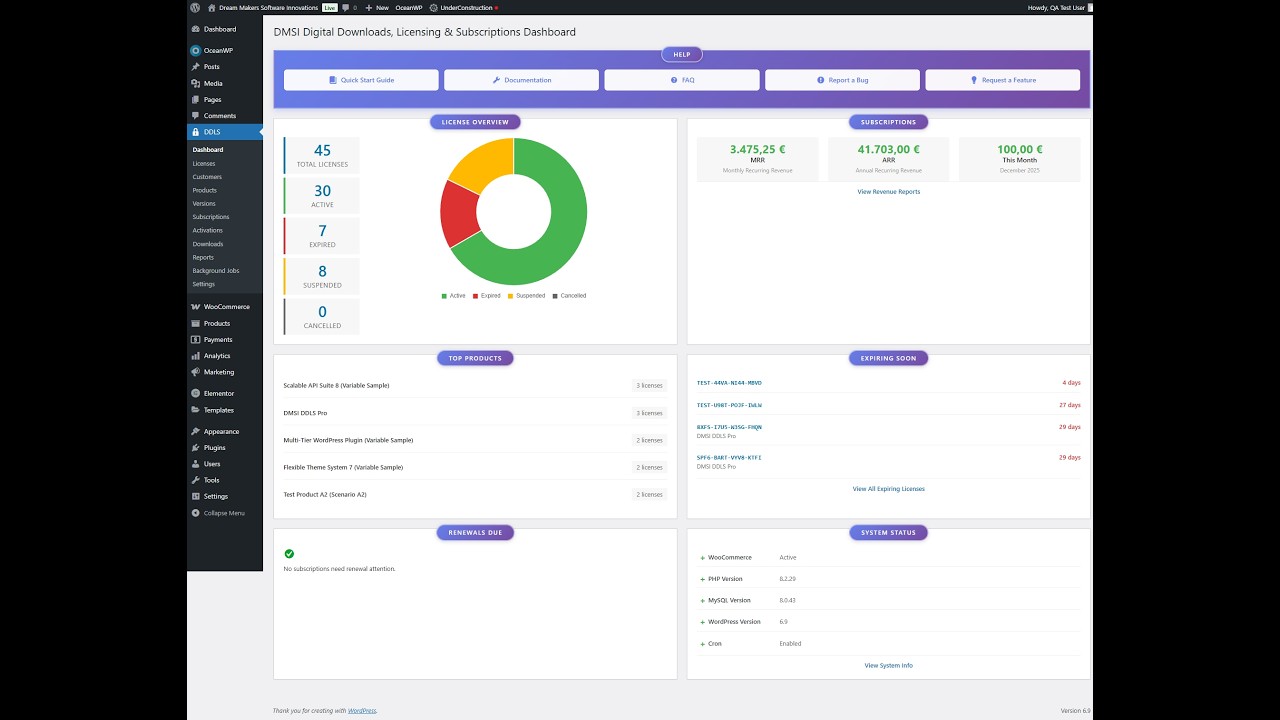Open Customers in the DDLS submenu
Screen dimensions: 1280x720
click(207, 177)
